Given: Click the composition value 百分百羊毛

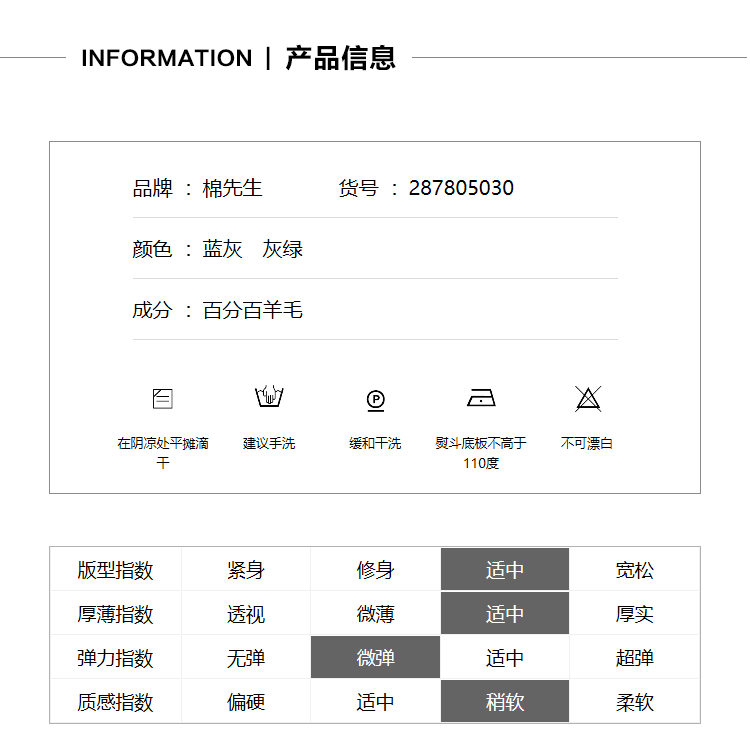Looking at the screenshot, I should click(252, 310).
